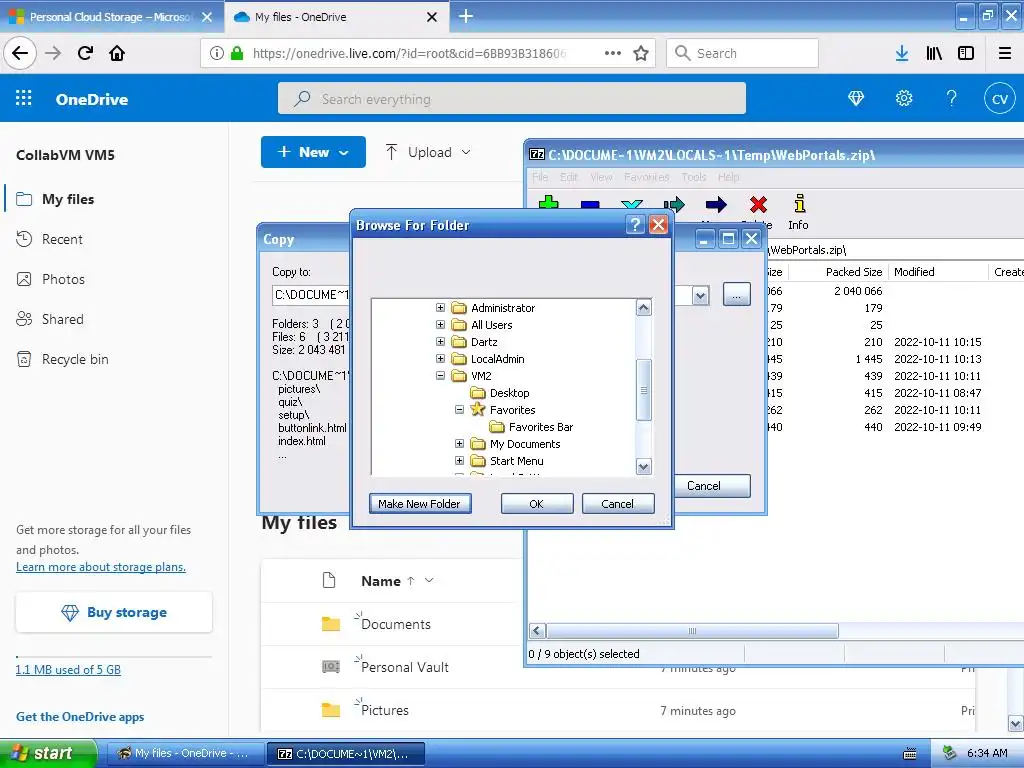The width and height of the screenshot is (1024, 768).
Task: Select the Personal Vault icon
Action: pos(330,667)
